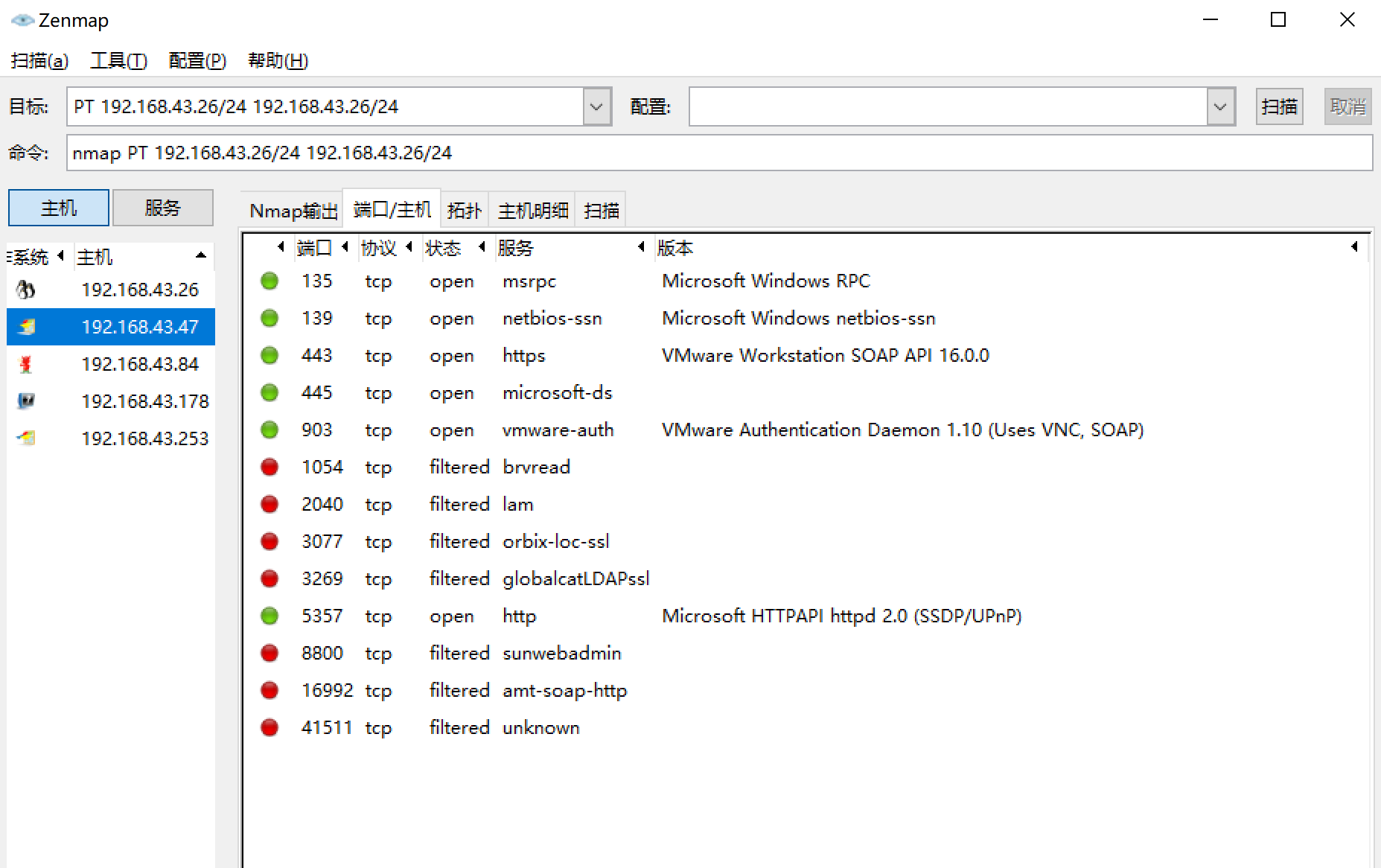Click the OS icon for host 192.168.43.26
The height and width of the screenshot is (868, 1381).
26,289
